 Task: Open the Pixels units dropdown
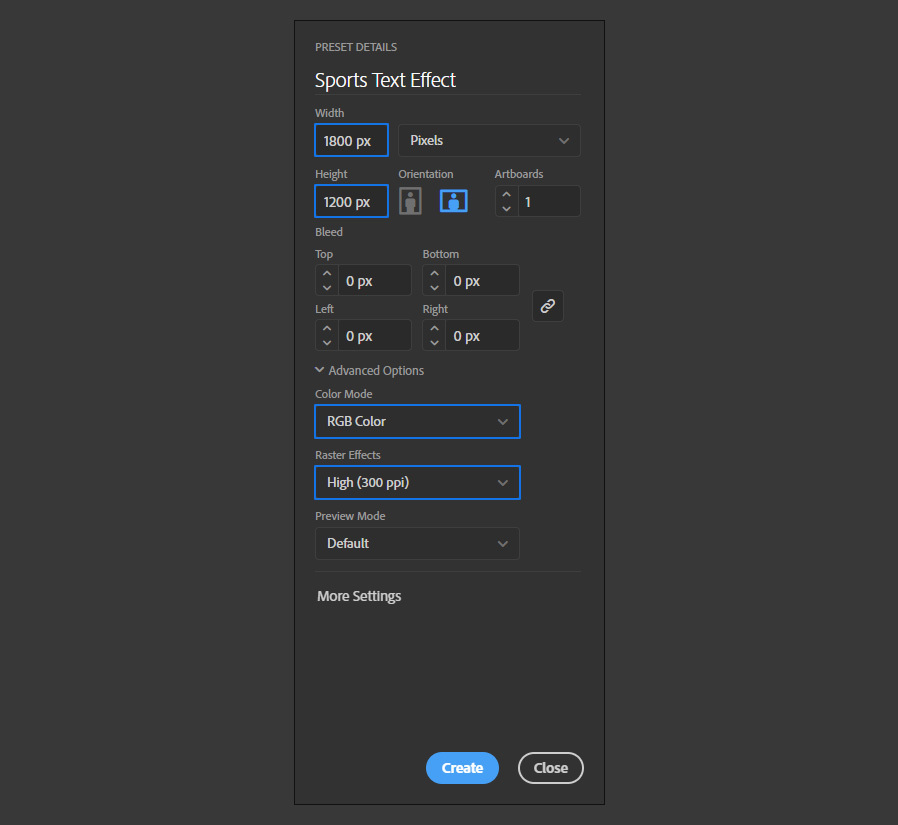click(x=489, y=140)
